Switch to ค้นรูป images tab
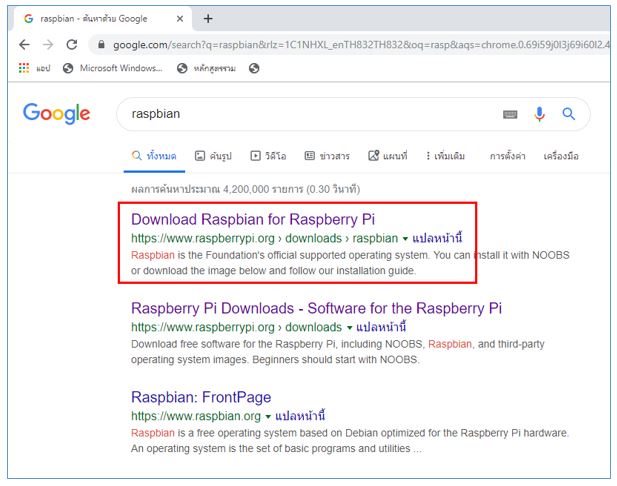The height and width of the screenshot is (486, 617). point(213,156)
